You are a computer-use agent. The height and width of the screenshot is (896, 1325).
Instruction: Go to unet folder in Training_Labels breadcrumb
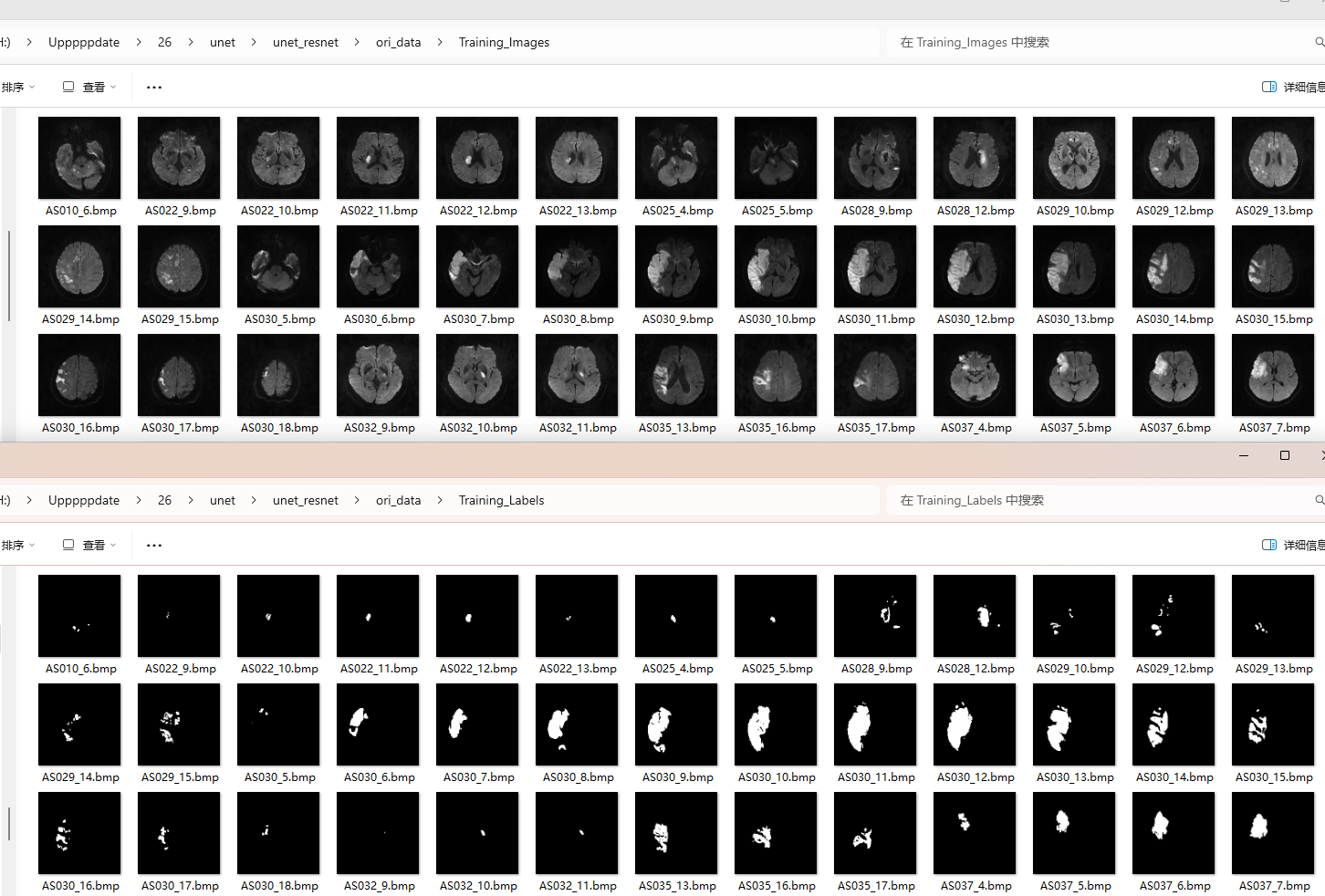click(223, 500)
